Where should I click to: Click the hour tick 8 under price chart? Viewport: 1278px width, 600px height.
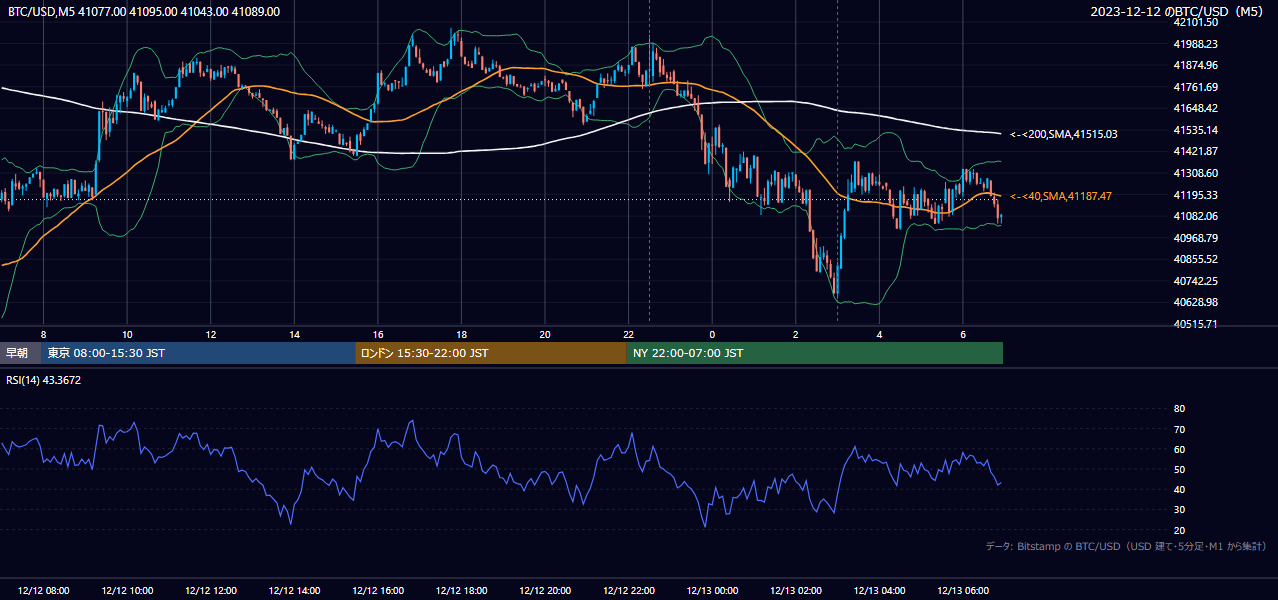43,333
